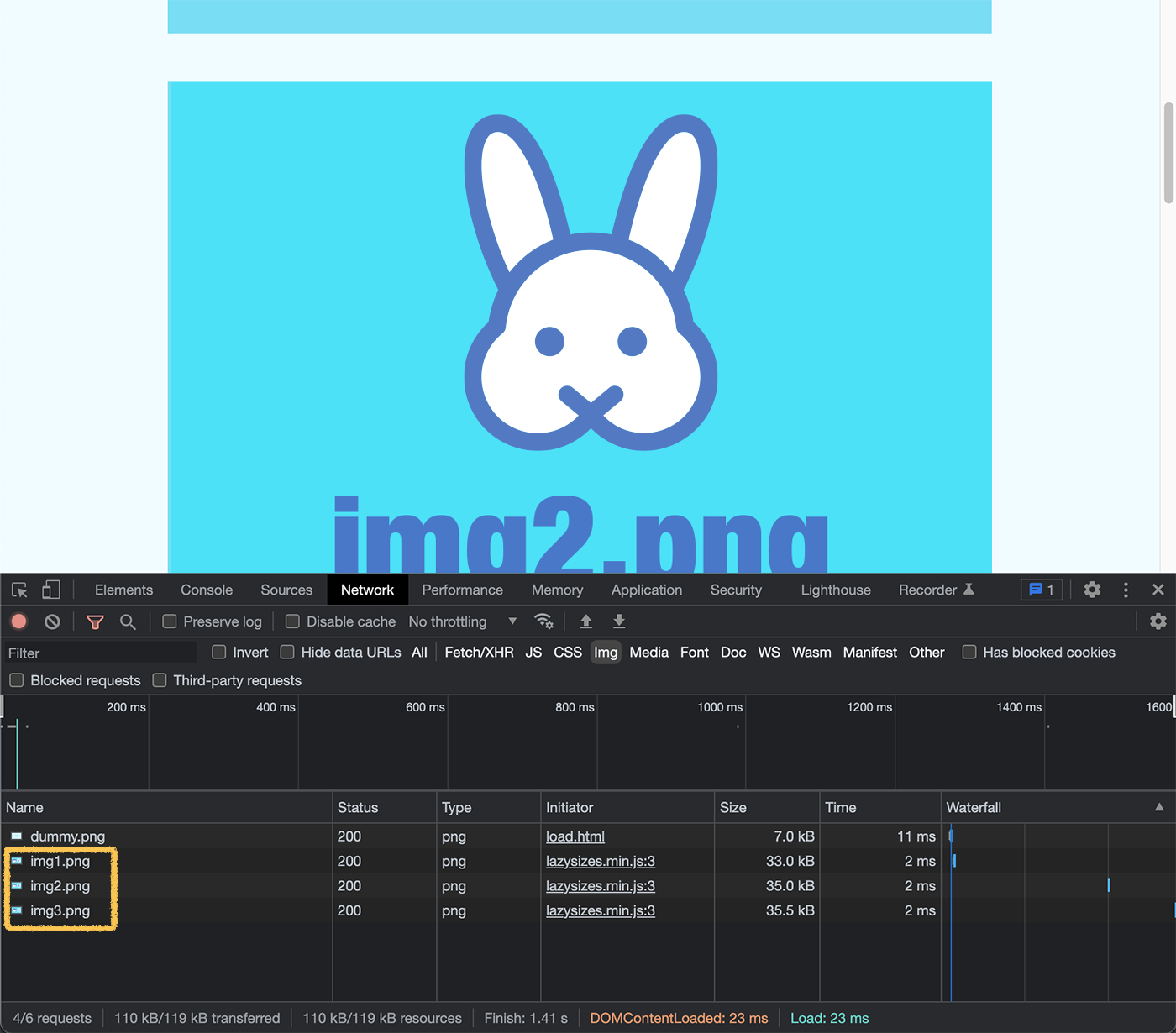Toggle the Invert checkbox
Image resolution: width=1176 pixels, height=1033 pixels.
219,652
